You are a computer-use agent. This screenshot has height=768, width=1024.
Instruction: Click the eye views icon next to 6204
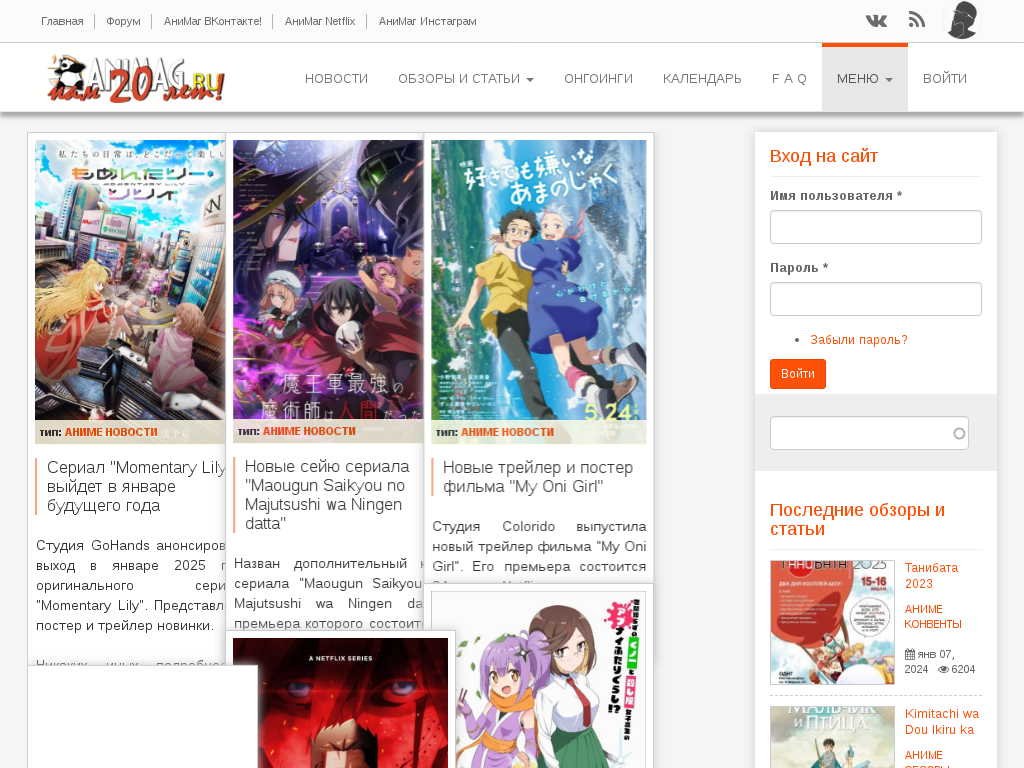click(944, 669)
